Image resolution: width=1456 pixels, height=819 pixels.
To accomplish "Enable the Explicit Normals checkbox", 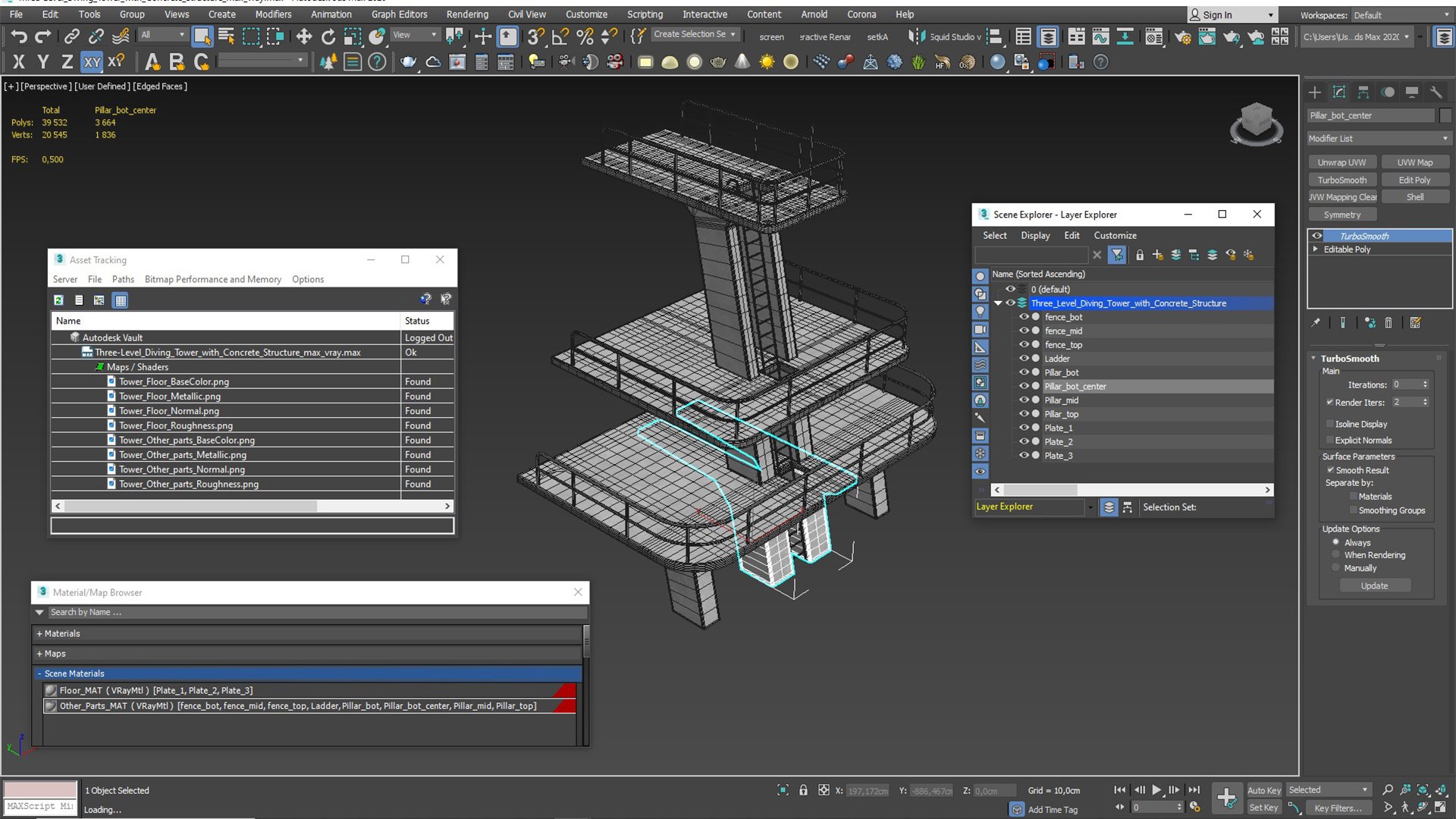I will [x=1330, y=440].
